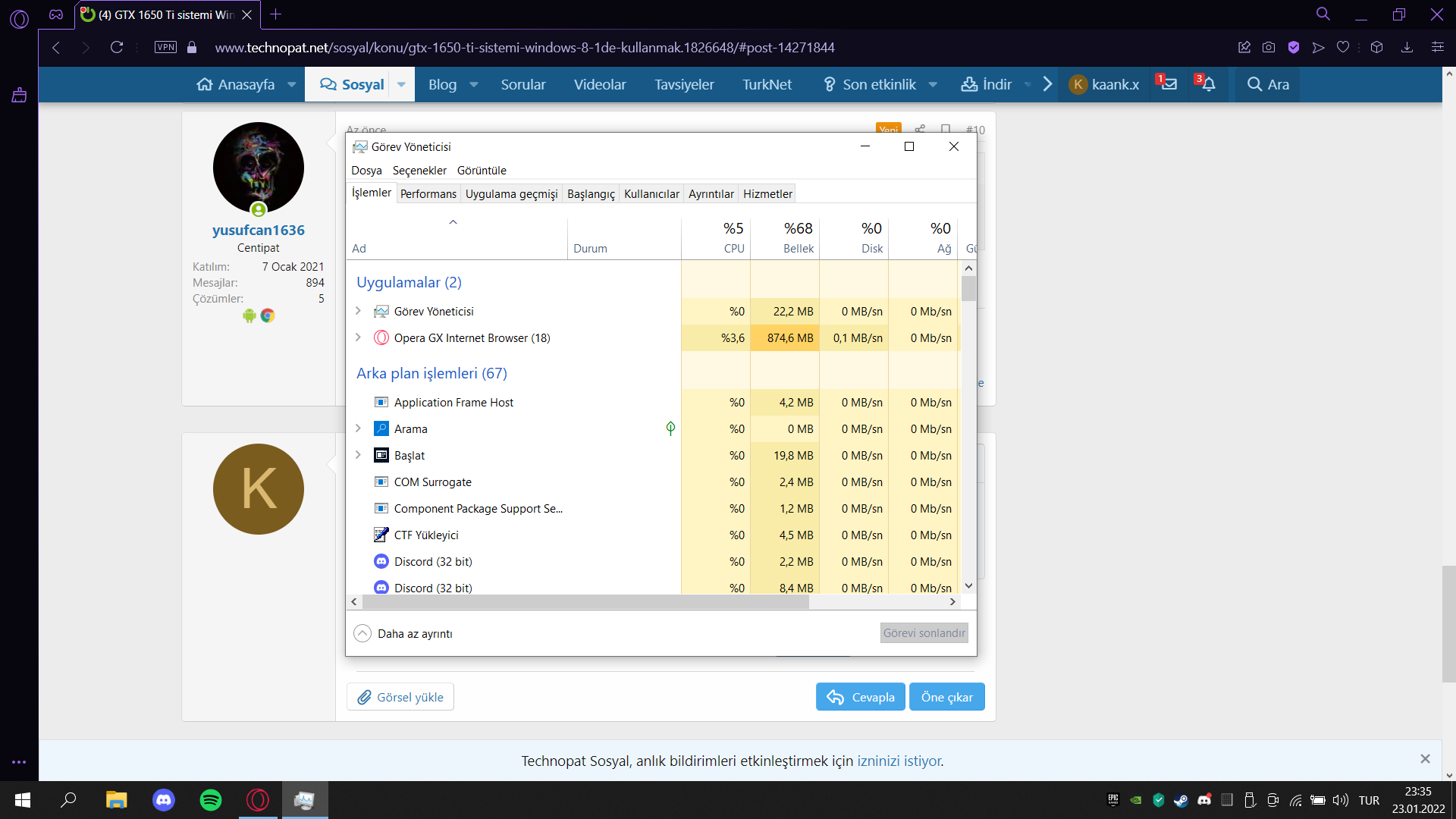This screenshot has height=819, width=1456.
Task: Click the VPN badge in address bar
Action: coord(165,47)
